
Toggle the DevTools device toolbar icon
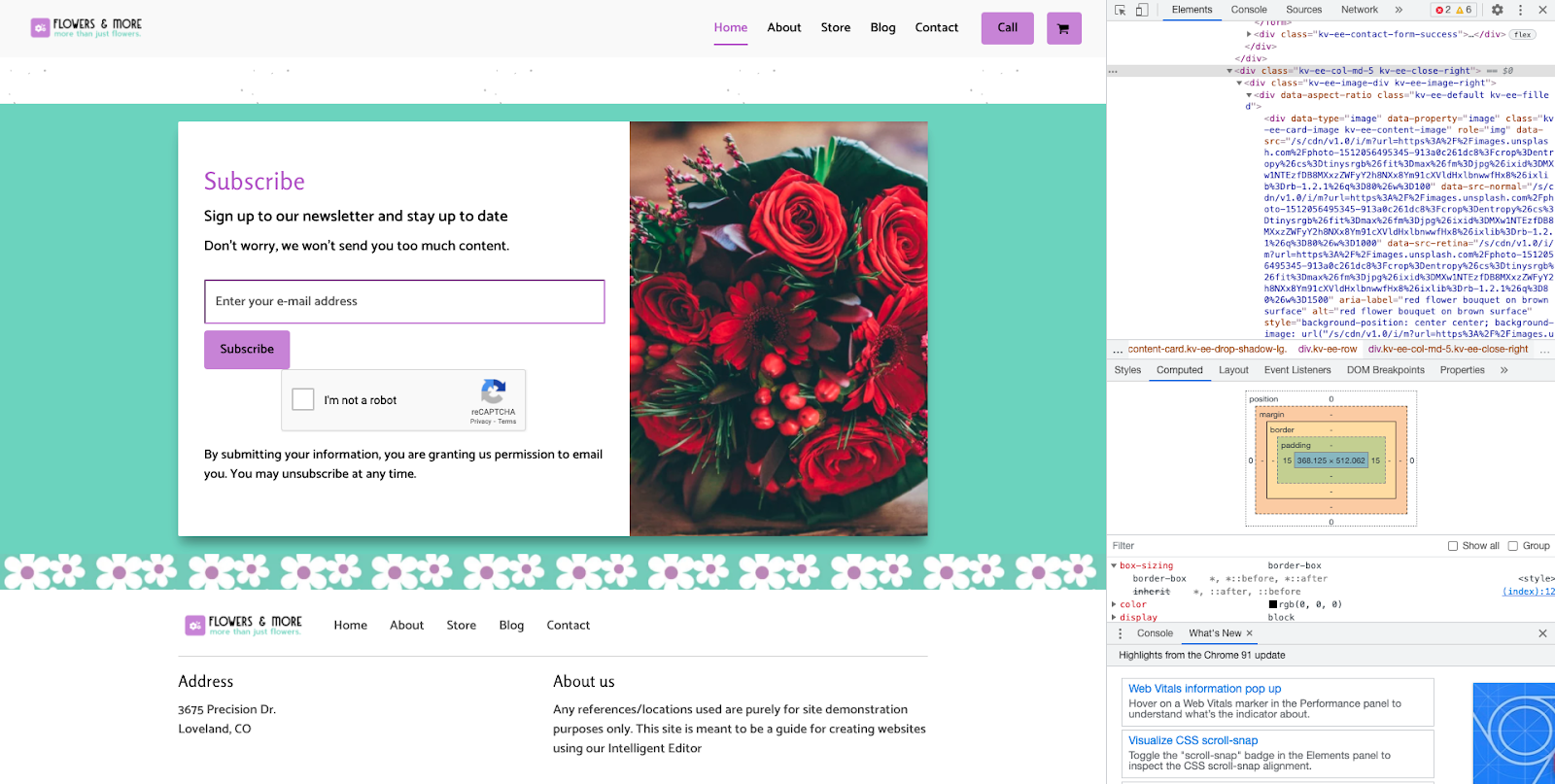pyautogui.click(x=1142, y=10)
